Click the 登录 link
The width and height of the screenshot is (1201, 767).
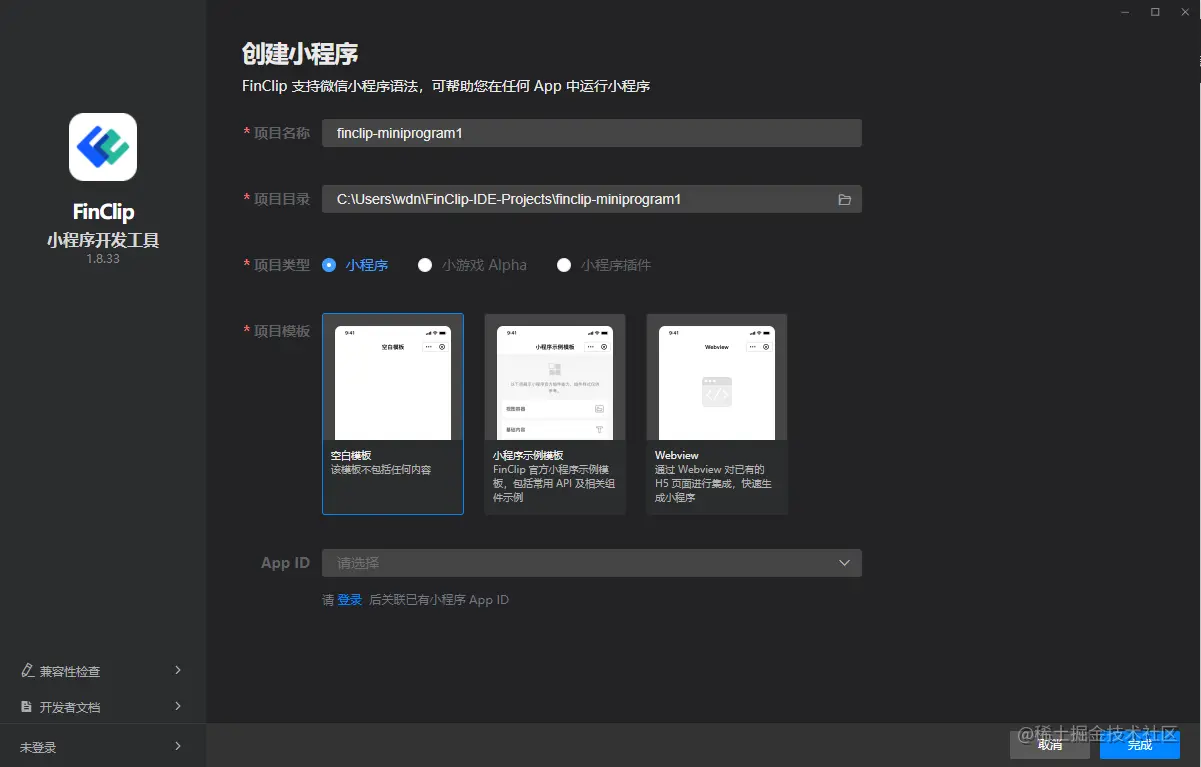pyautogui.click(x=350, y=600)
